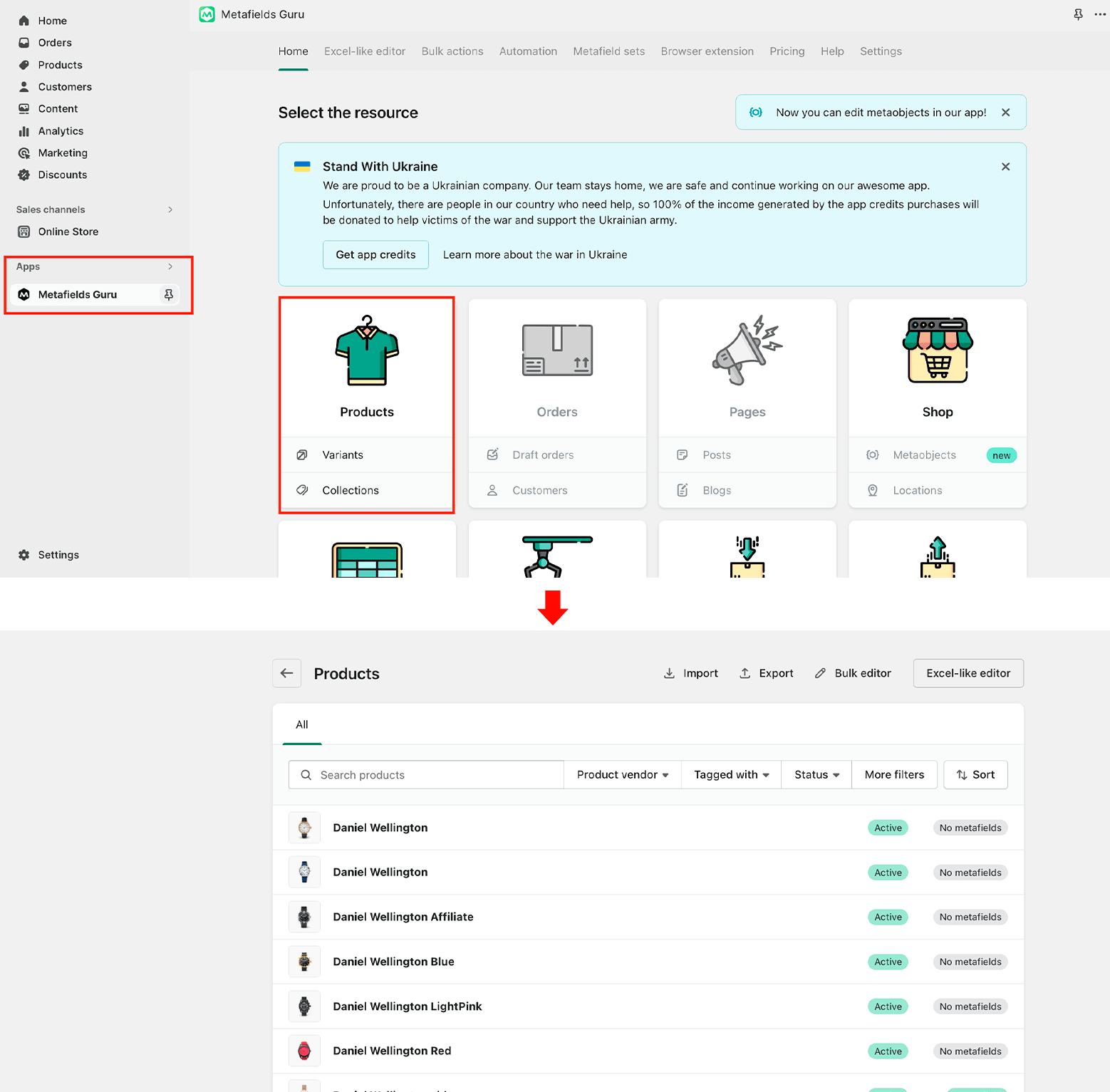Click Import in the Products header
The height and width of the screenshot is (1092, 1110).
click(x=691, y=673)
